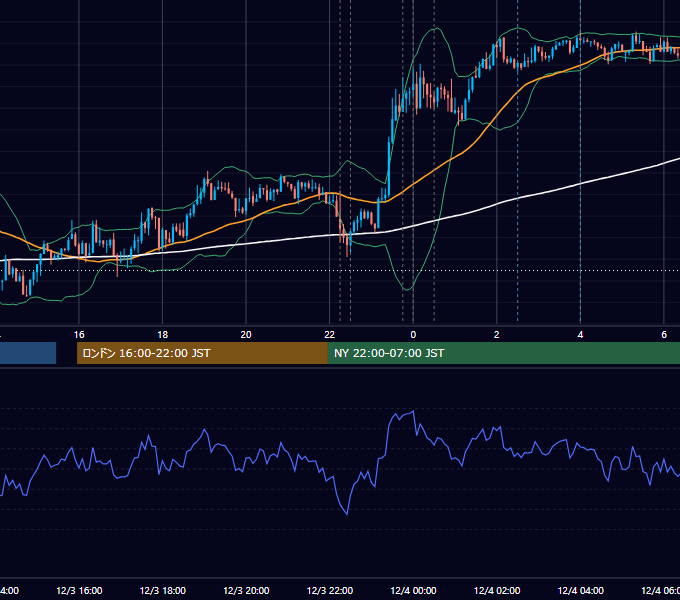Click the 12/4 00:00 date label
680x600 pixels.
(x=413, y=591)
